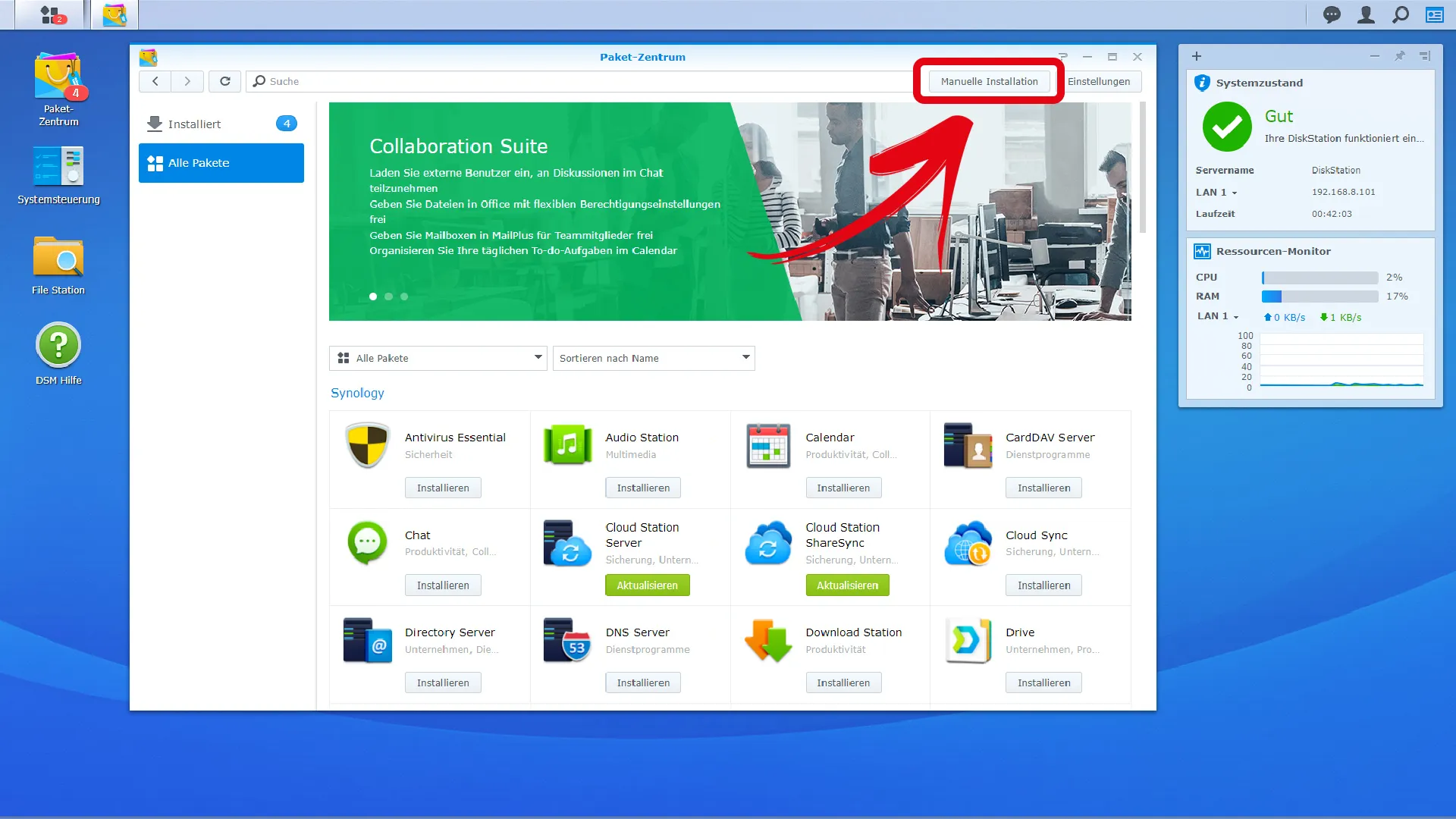
Task: Launch File Station desktop icon
Action: pyautogui.click(x=58, y=265)
